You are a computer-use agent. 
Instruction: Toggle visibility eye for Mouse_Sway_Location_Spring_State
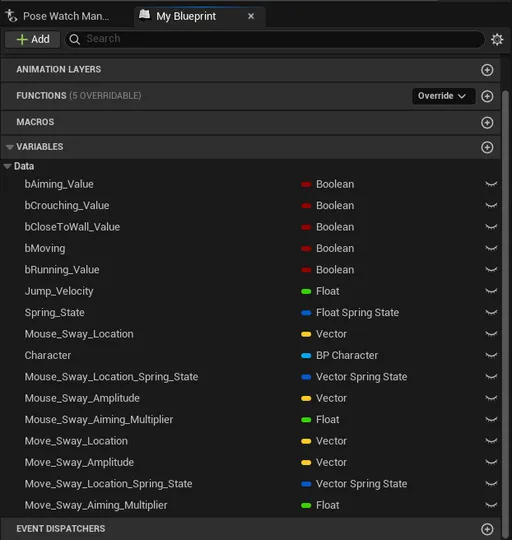coord(491,377)
